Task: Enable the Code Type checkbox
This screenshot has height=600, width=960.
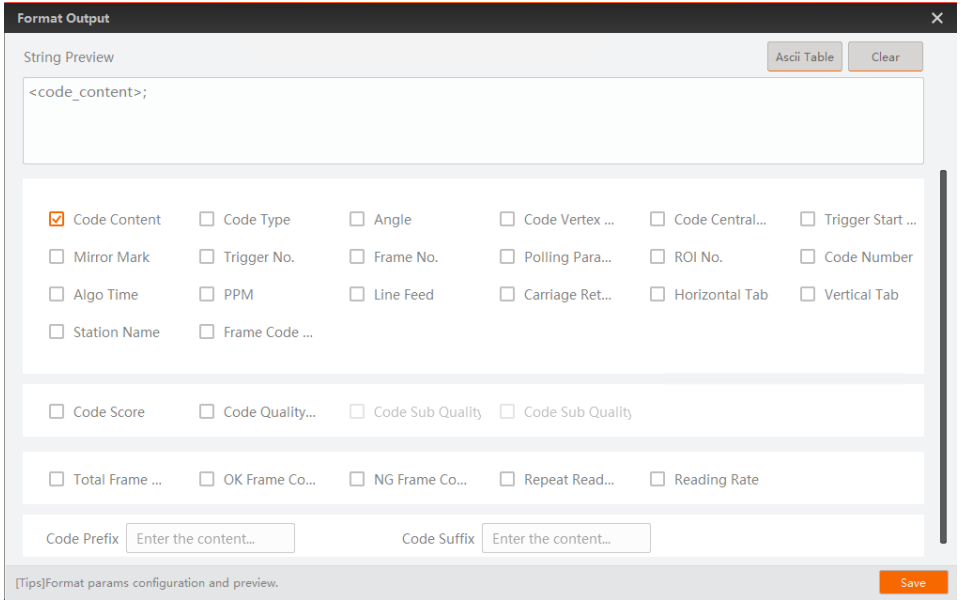Action: coord(207,219)
